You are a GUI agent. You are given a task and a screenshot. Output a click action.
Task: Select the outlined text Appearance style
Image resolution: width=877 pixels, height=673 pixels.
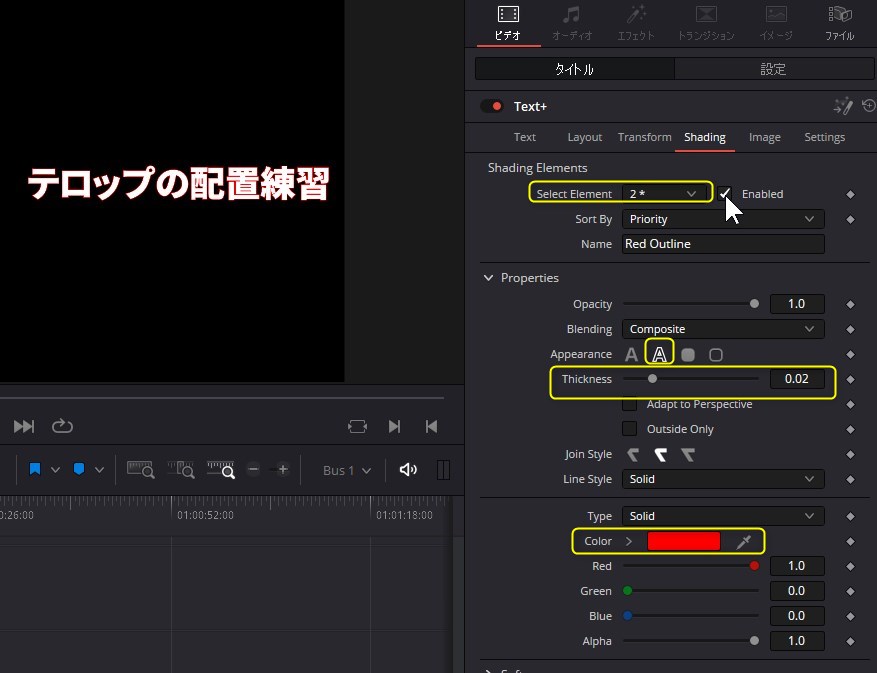pos(659,353)
